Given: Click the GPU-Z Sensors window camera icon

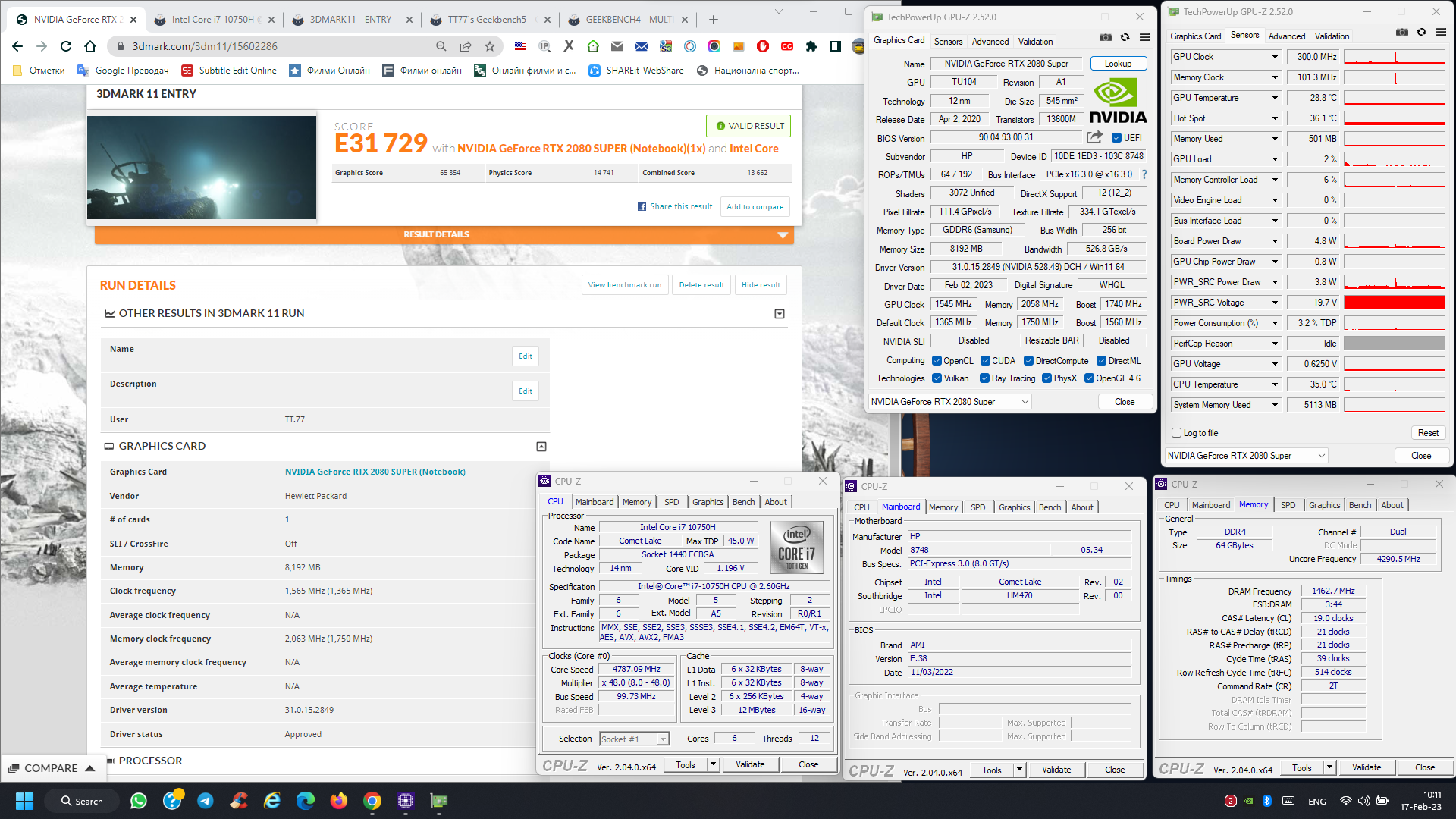Looking at the screenshot, I should [1402, 32].
